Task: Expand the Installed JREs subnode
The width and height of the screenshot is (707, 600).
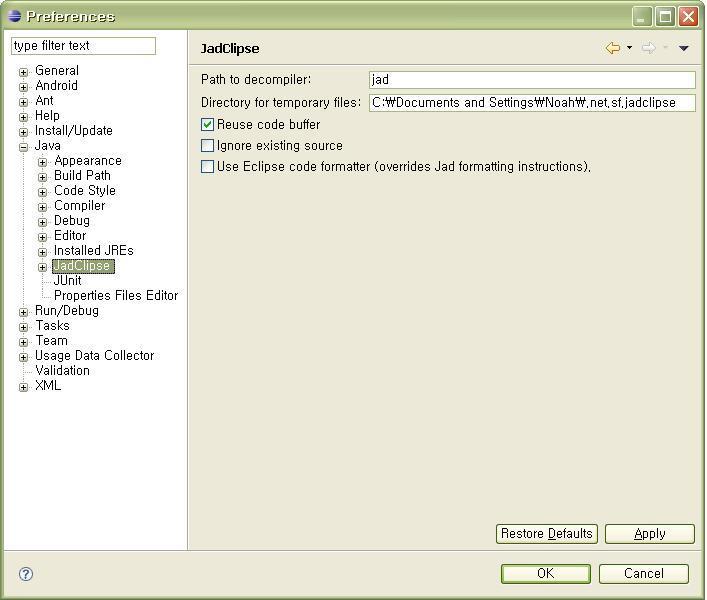Action: (42, 252)
